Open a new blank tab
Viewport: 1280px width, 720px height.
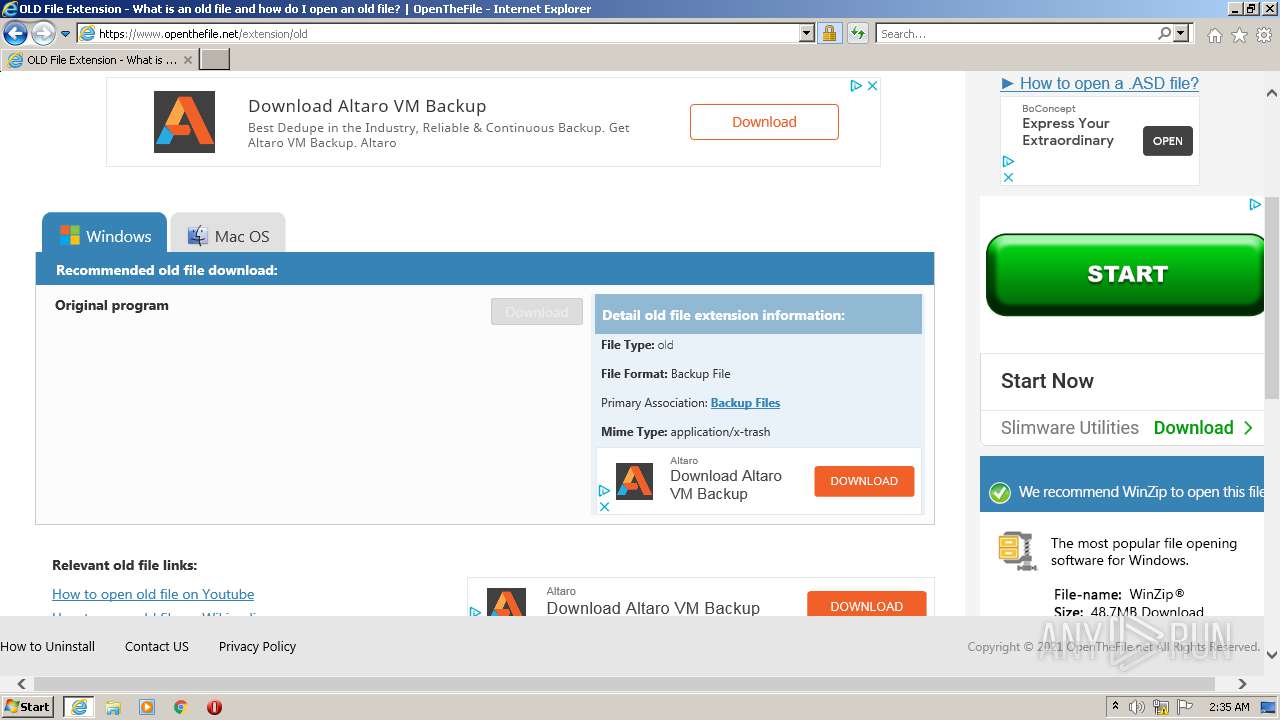click(215, 60)
